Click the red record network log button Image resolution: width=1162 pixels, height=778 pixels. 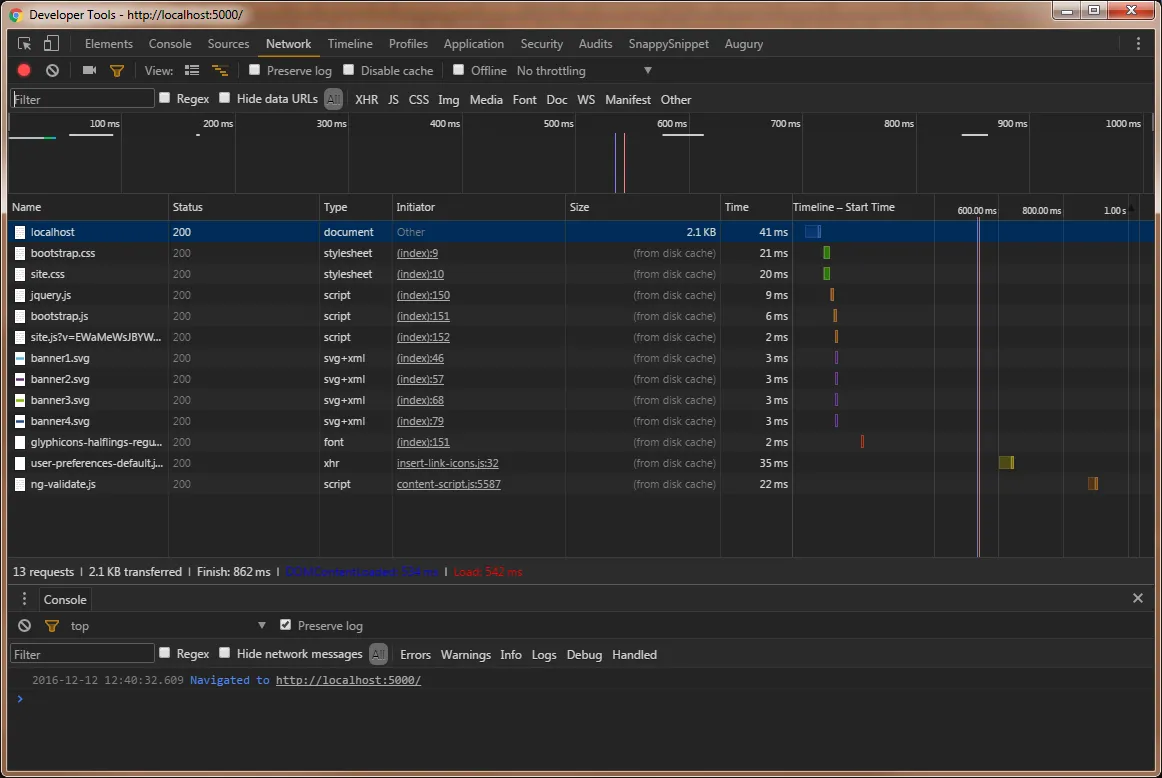tap(24, 71)
